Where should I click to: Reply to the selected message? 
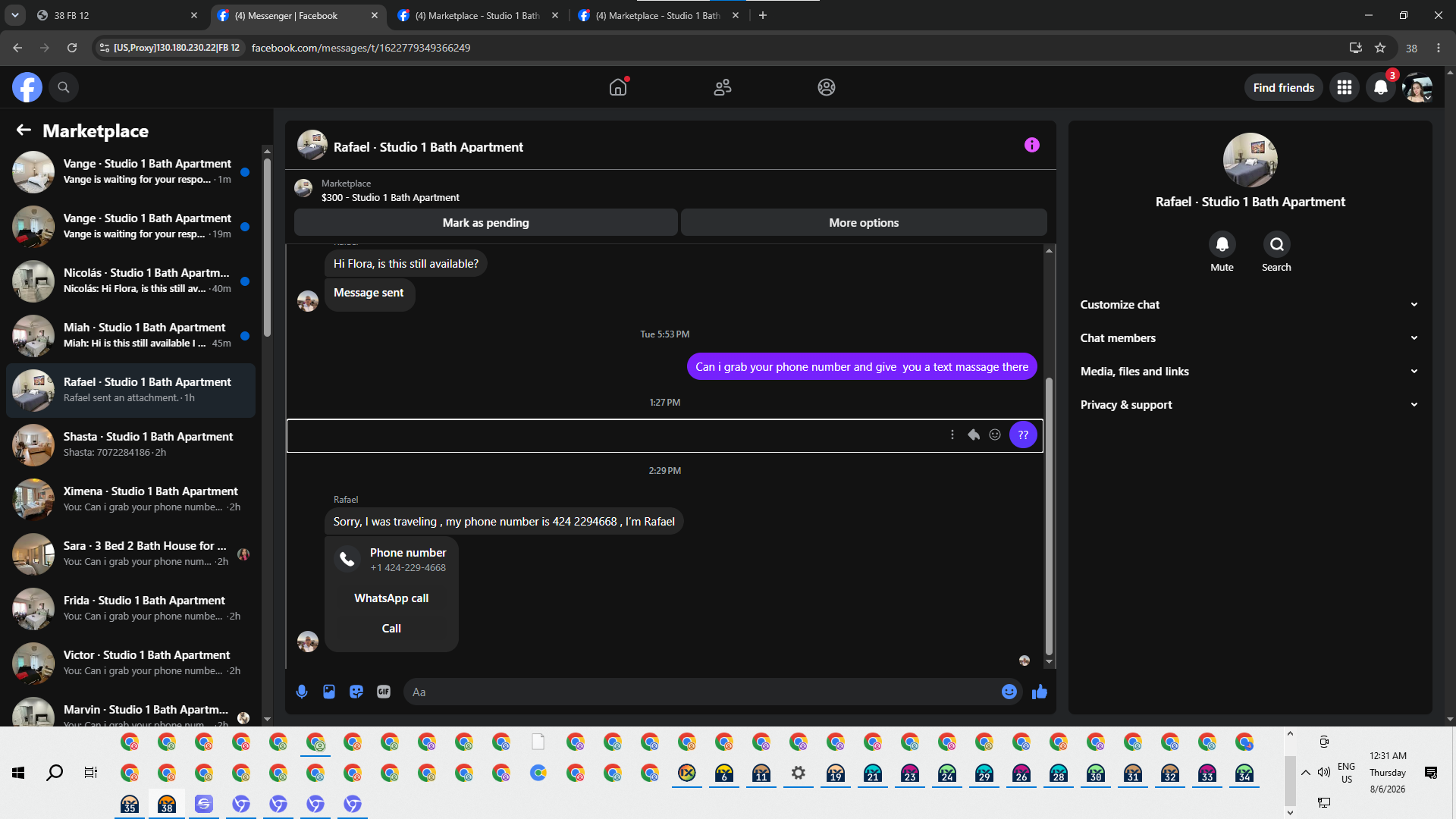pos(974,435)
